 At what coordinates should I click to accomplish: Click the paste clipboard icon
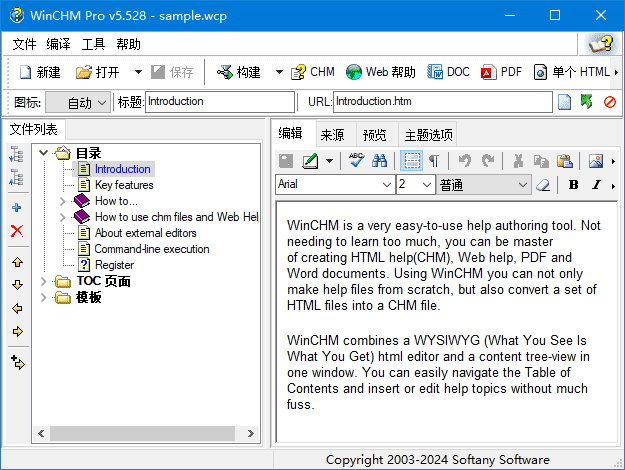pyautogui.click(x=564, y=161)
